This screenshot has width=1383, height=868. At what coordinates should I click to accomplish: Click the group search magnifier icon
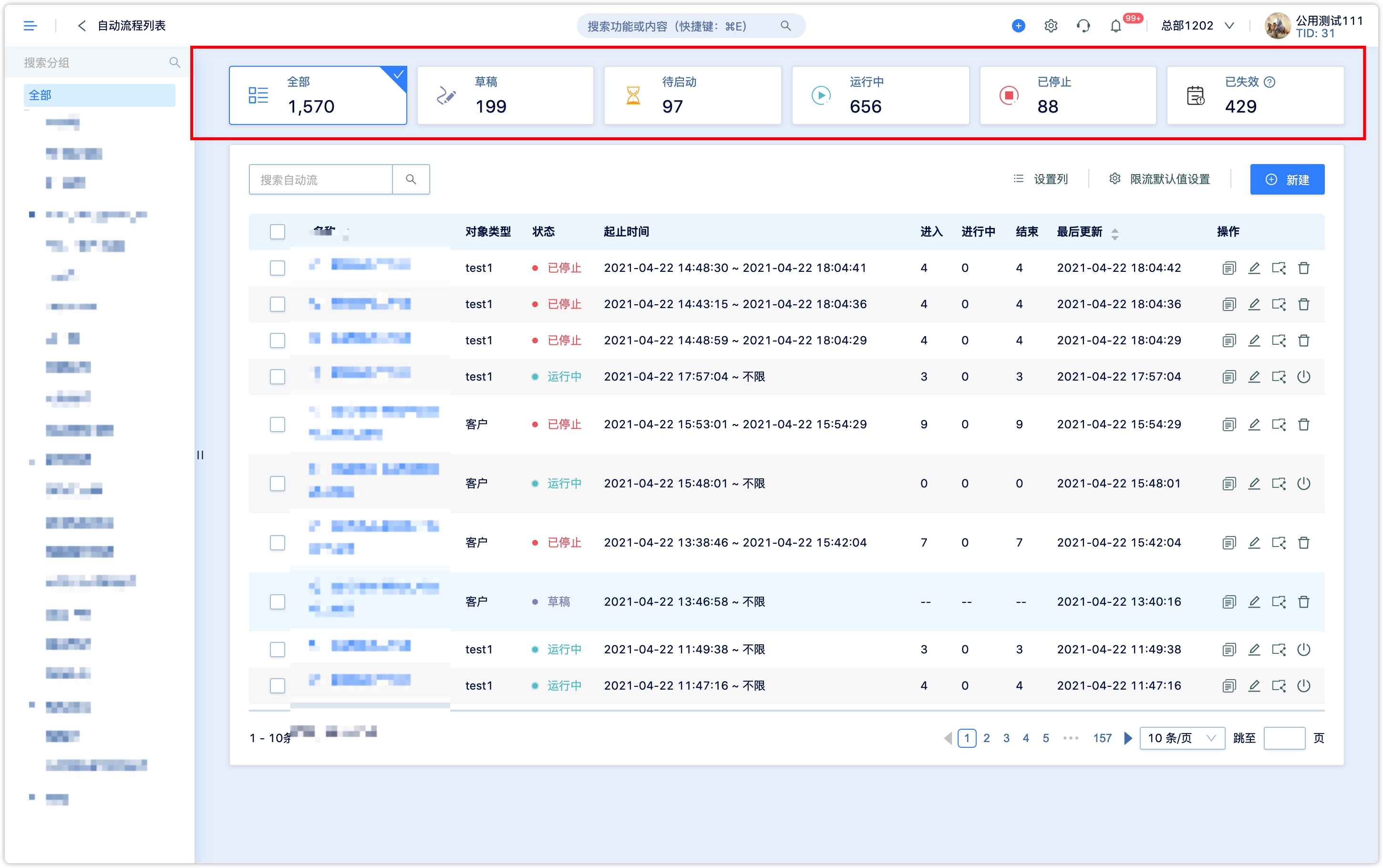coord(175,62)
